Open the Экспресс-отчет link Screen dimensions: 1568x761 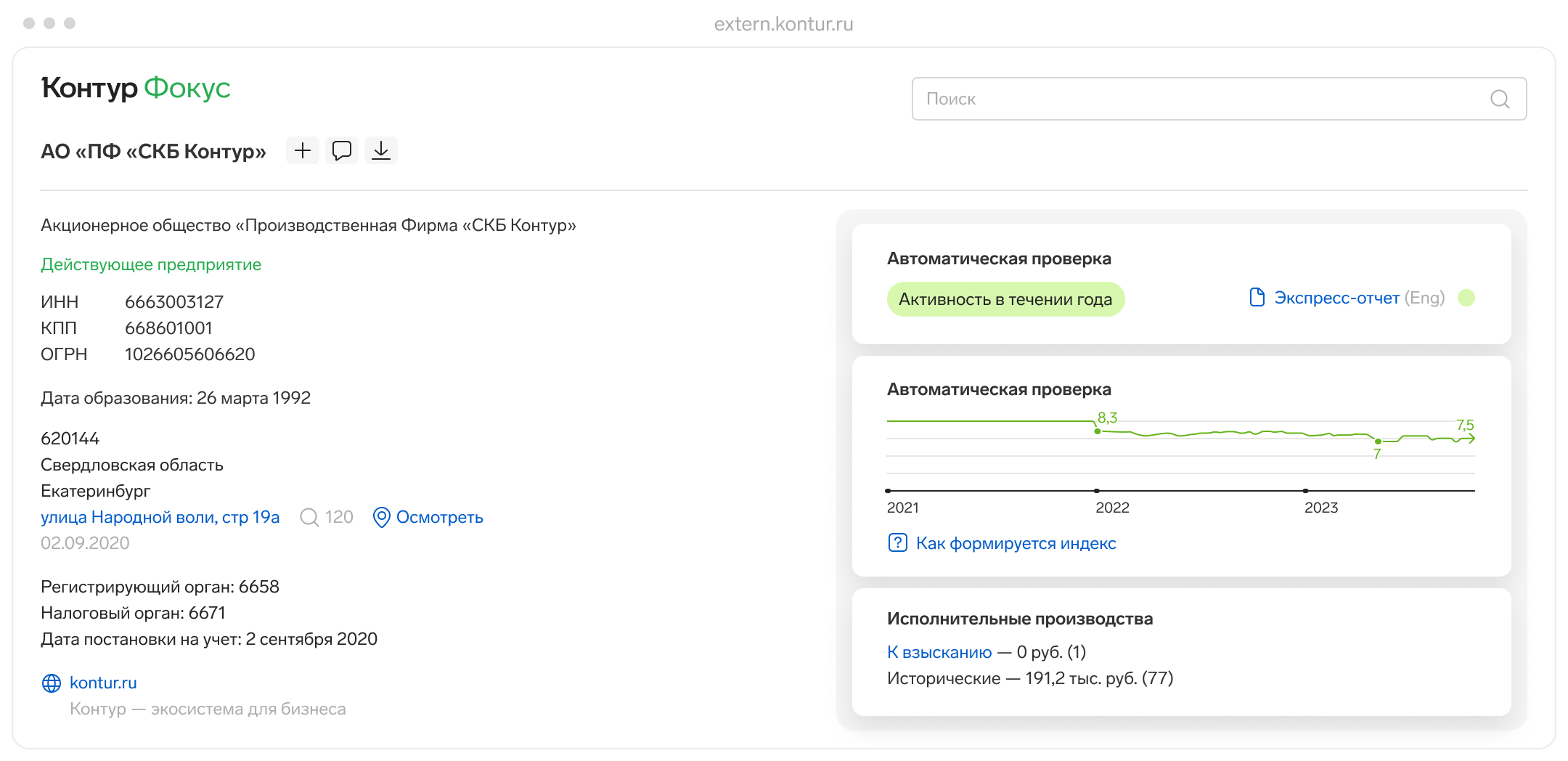(x=1336, y=298)
